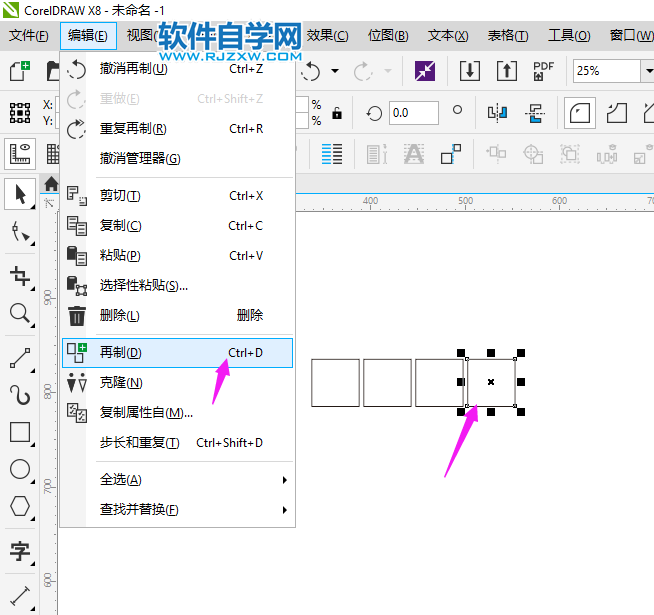Select the Crop tool
Screen dimensions: 654x615
(20, 276)
